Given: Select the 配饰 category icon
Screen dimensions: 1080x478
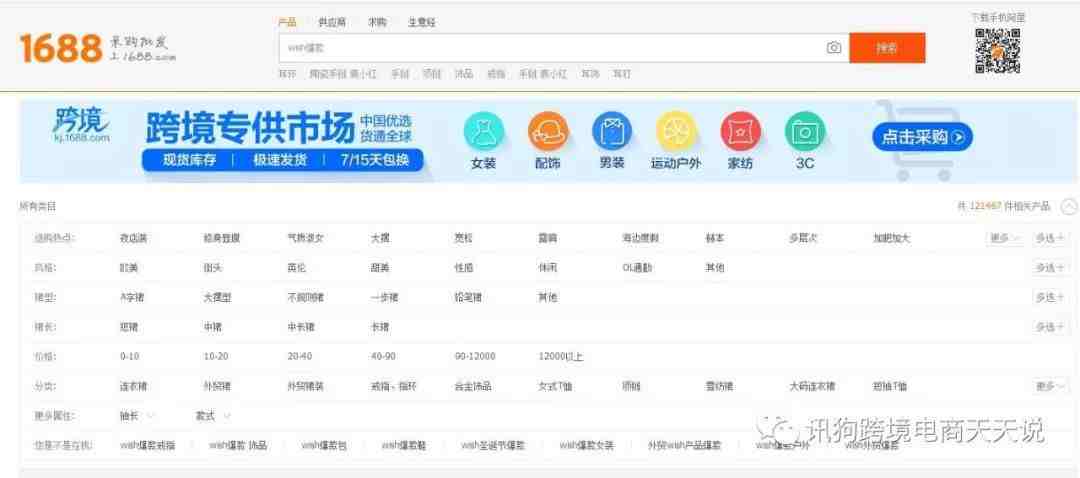Looking at the screenshot, I should click(547, 132).
